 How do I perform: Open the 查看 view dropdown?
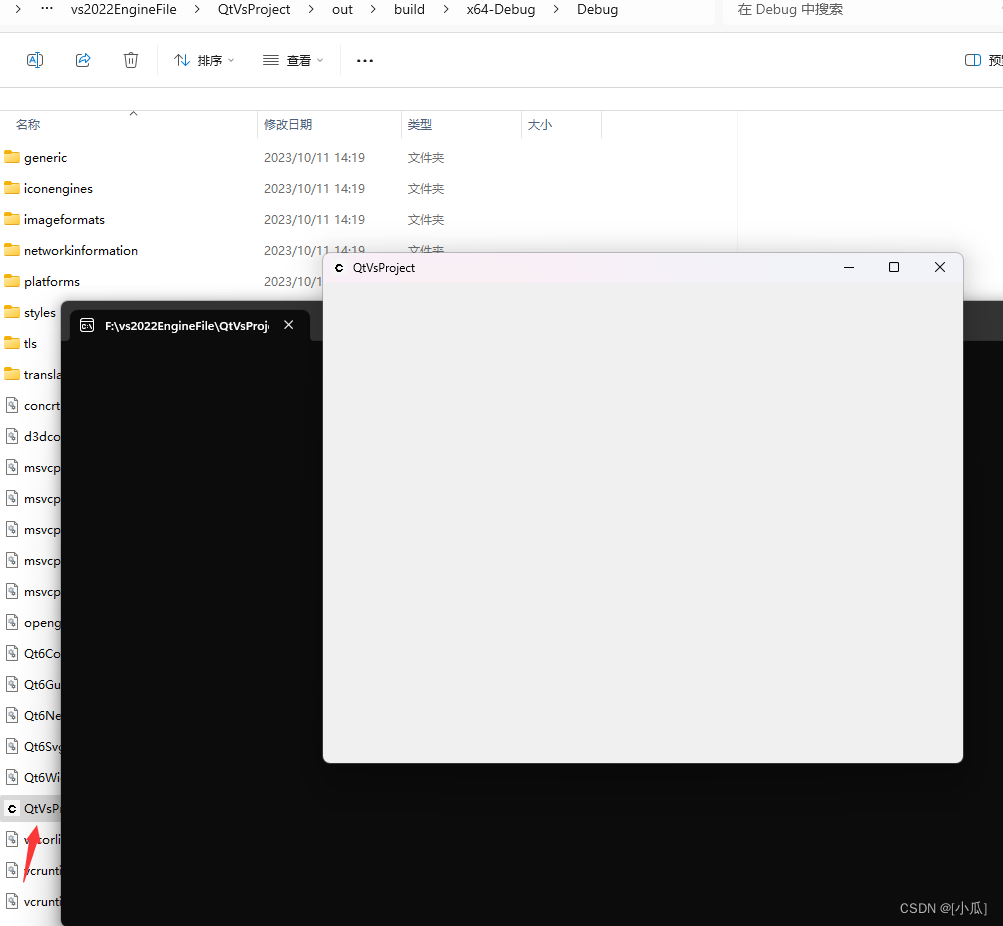coord(293,60)
